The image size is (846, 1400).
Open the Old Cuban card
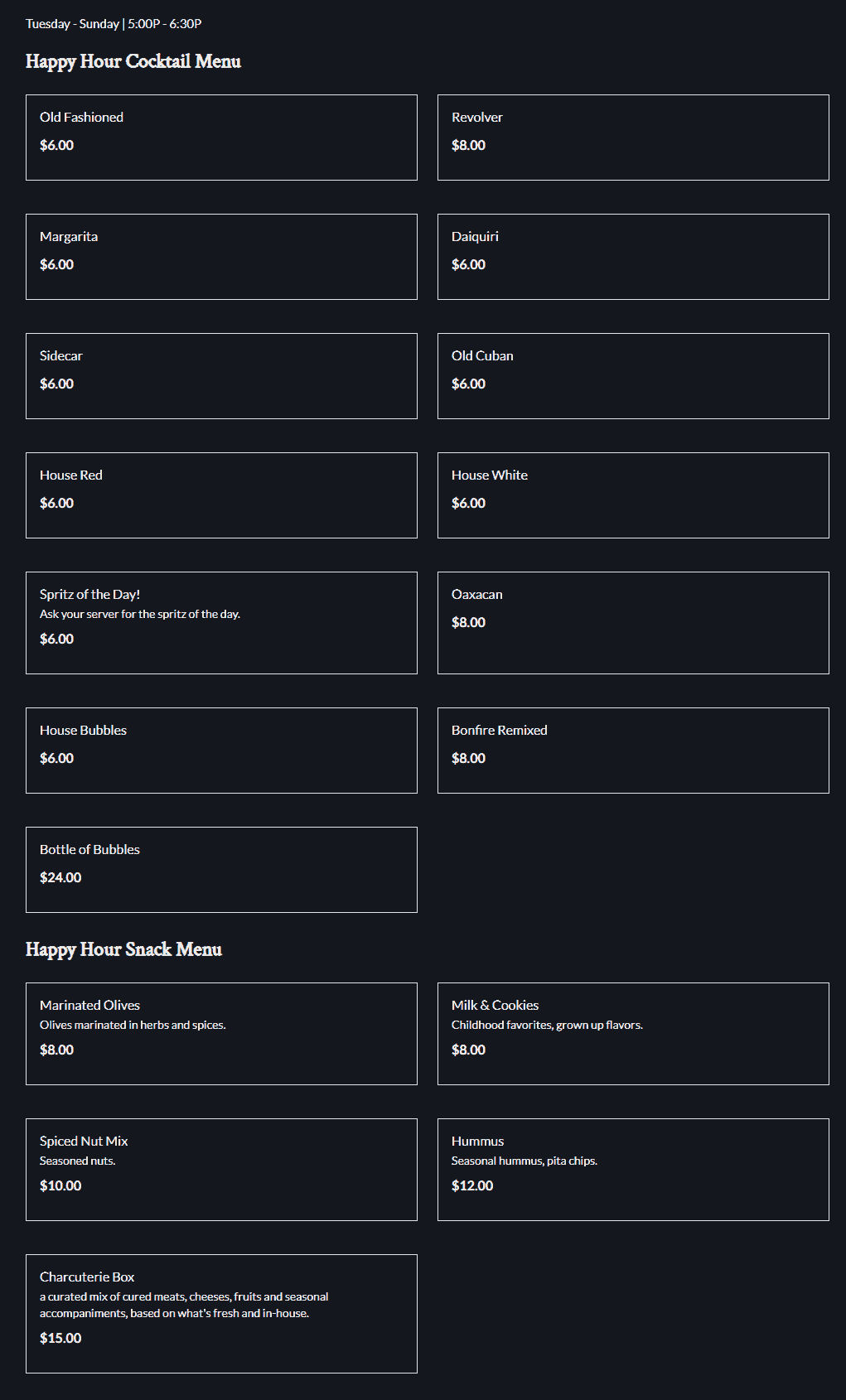point(633,376)
